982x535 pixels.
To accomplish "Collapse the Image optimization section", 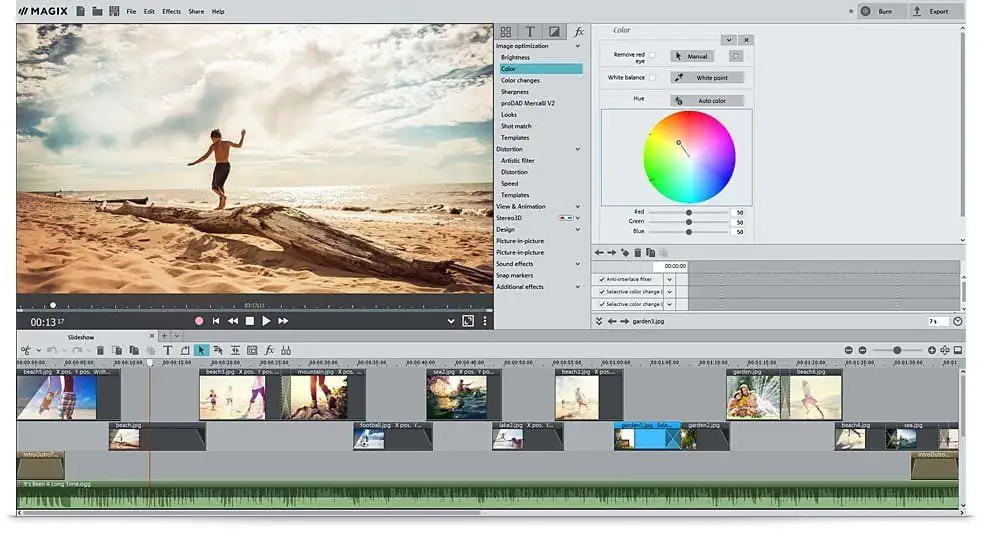I will point(577,46).
